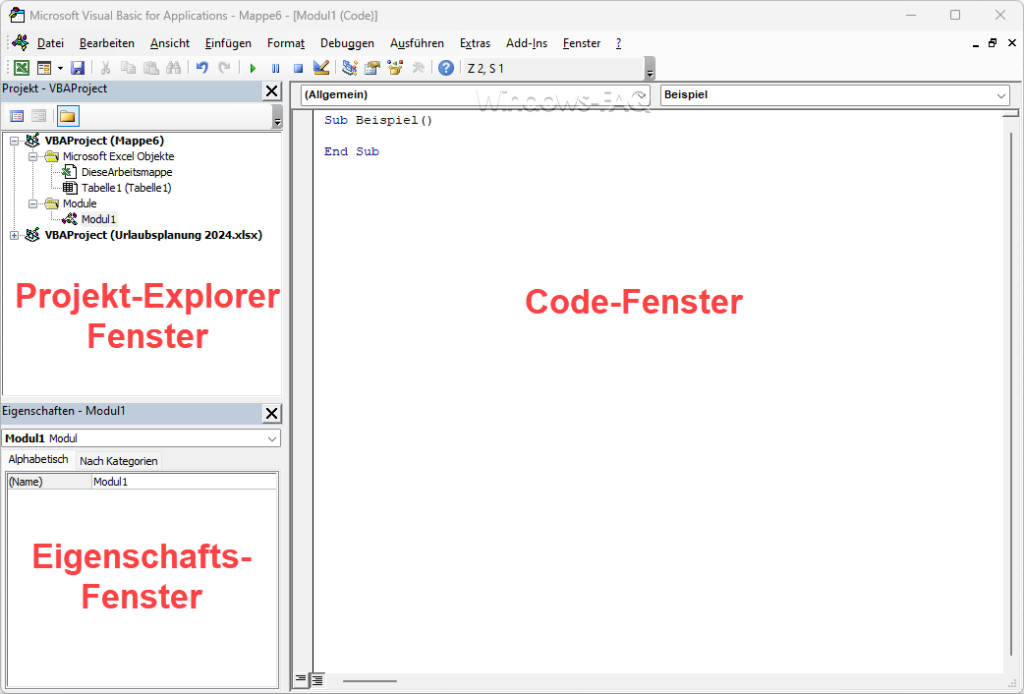Screen dimensions: 1024x694
Task: Open the Debuggen menu
Action: [347, 43]
